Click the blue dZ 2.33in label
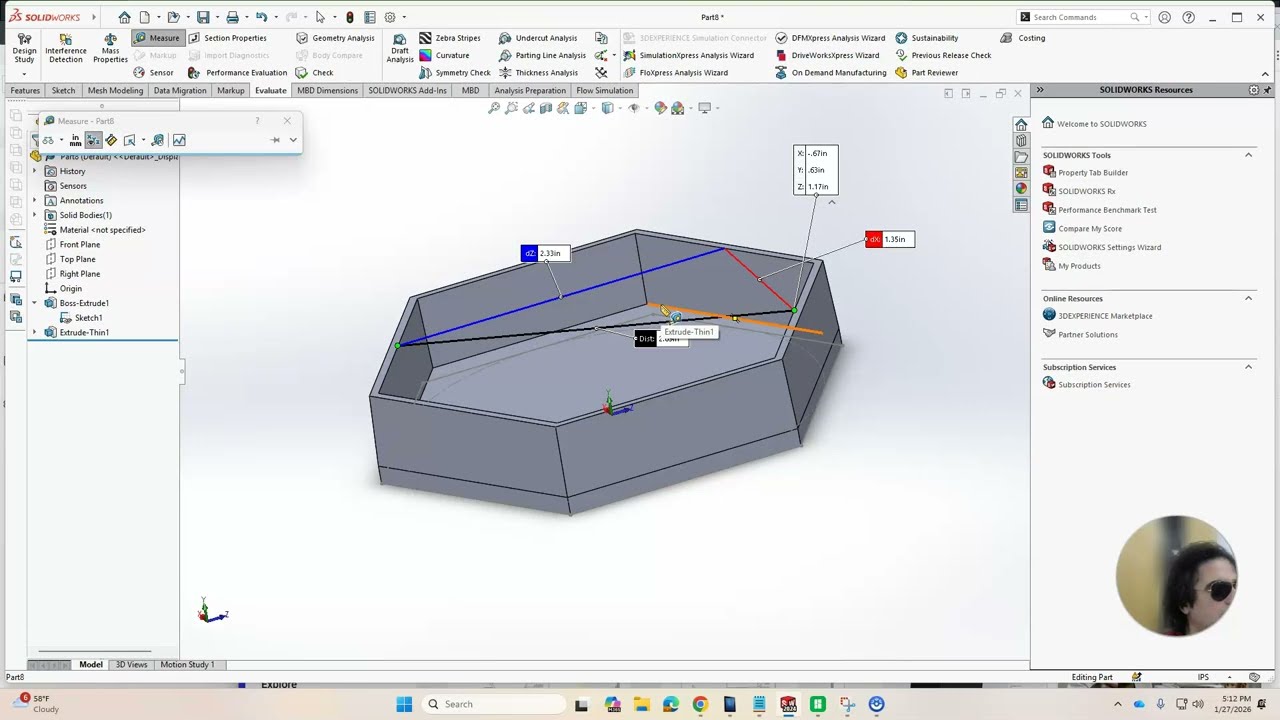1280x720 pixels. pyautogui.click(x=545, y=253)
